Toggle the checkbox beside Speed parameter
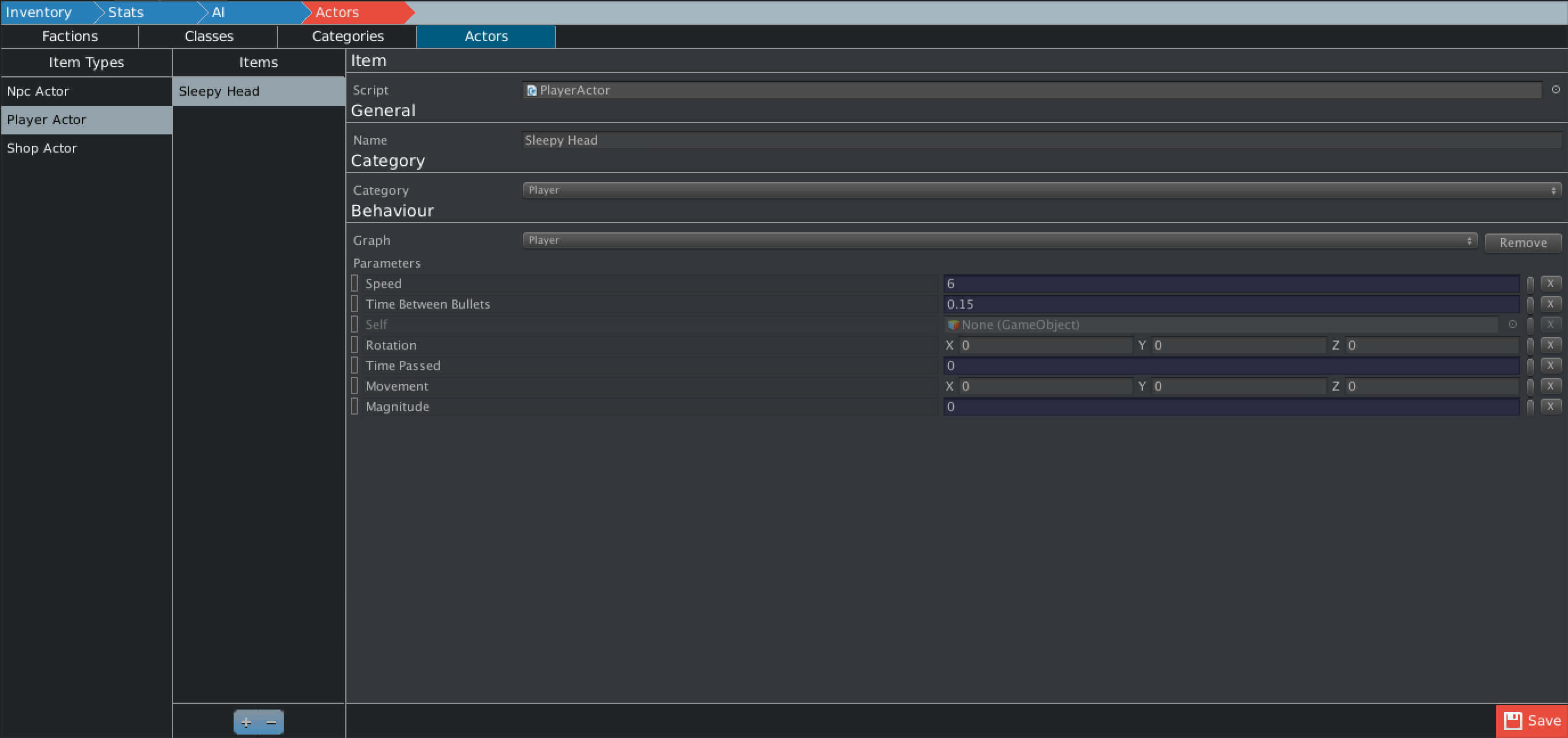 click(x=354, y=284)
